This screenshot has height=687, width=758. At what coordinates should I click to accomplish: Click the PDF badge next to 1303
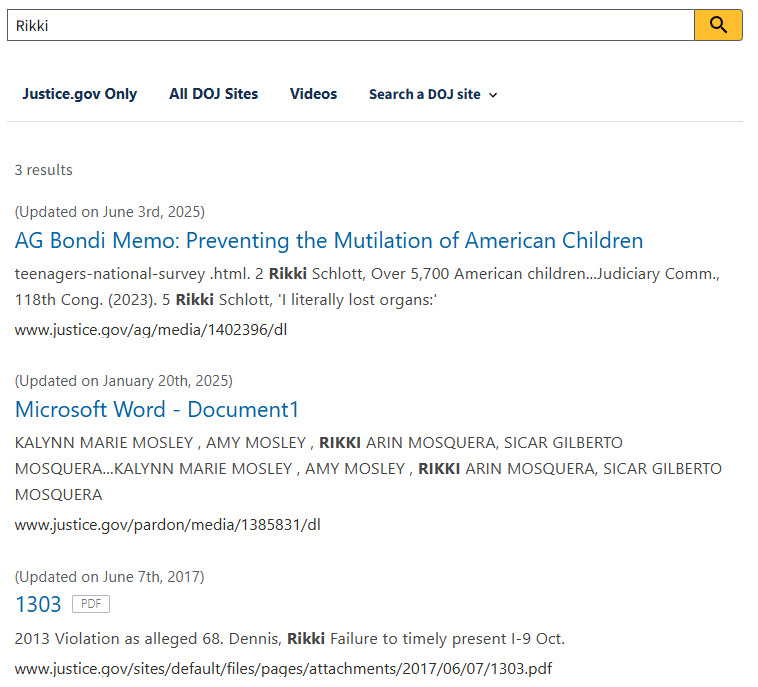click(x=91, y=604)
